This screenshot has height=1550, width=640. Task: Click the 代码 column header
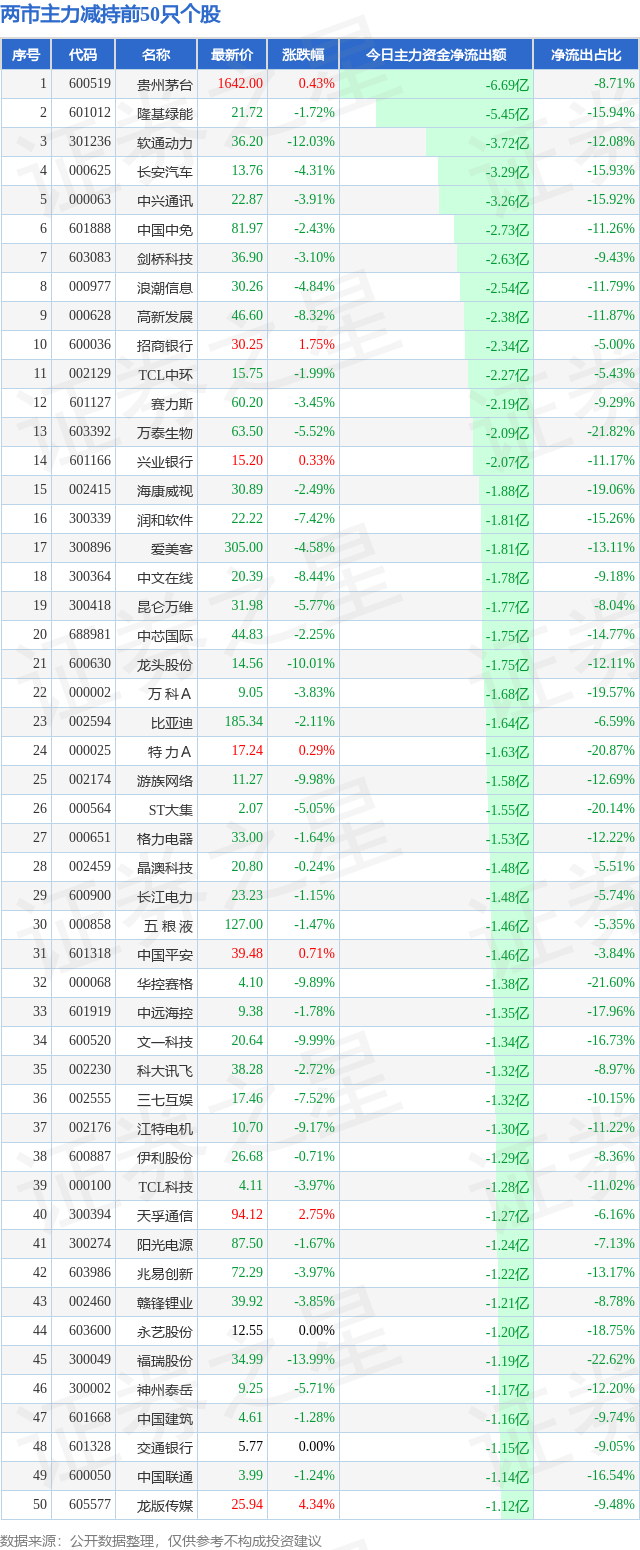coord(83,55)
